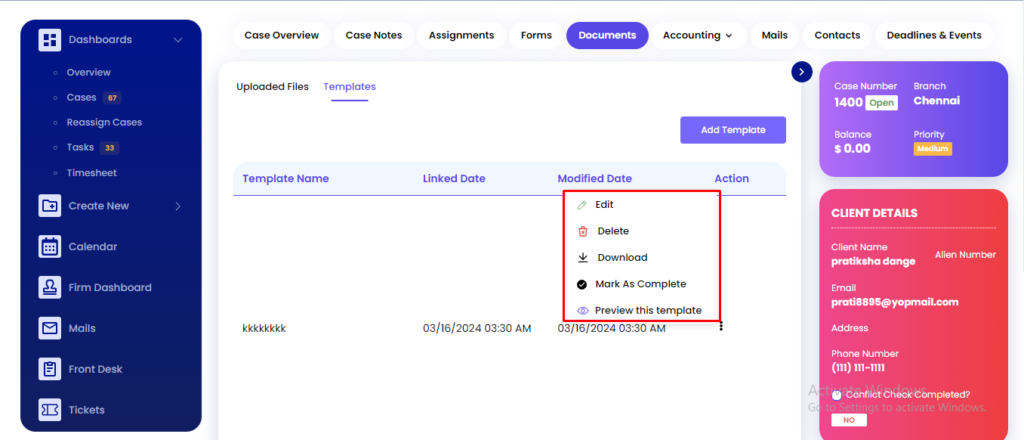This screenshot has width=1024, height=440.
Task: Click the Template Name column header
Action: [x=285, y=178]
